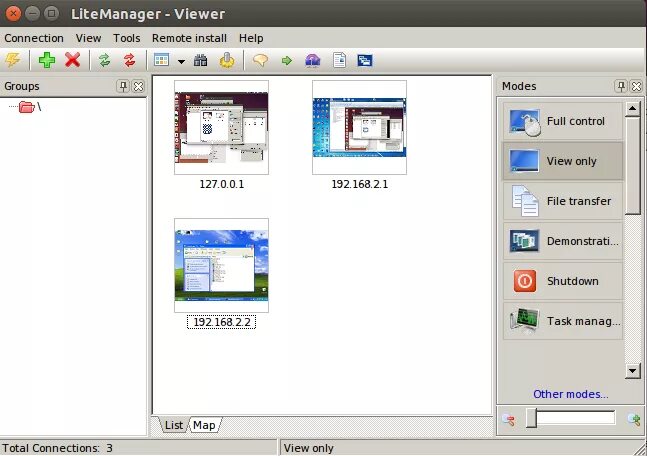Click the thumbnail view mode icon

pyautogui.click(x=161, y=60)
